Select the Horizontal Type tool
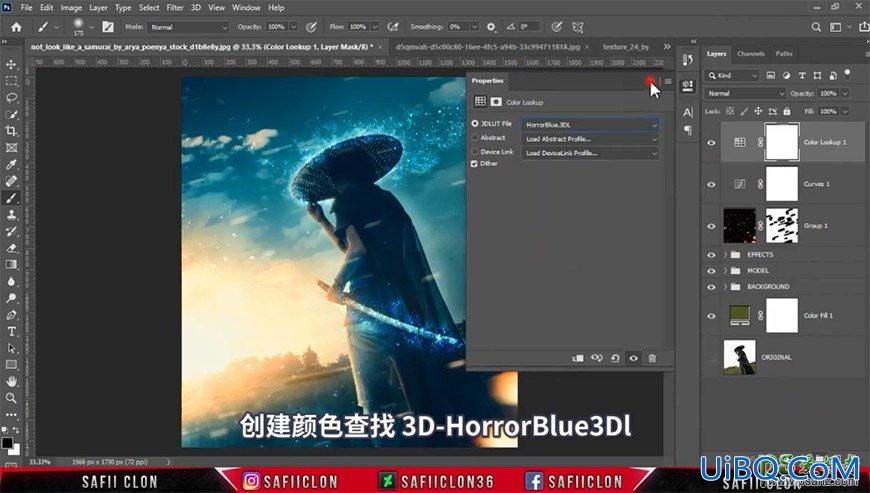 [x=11, y=332]
